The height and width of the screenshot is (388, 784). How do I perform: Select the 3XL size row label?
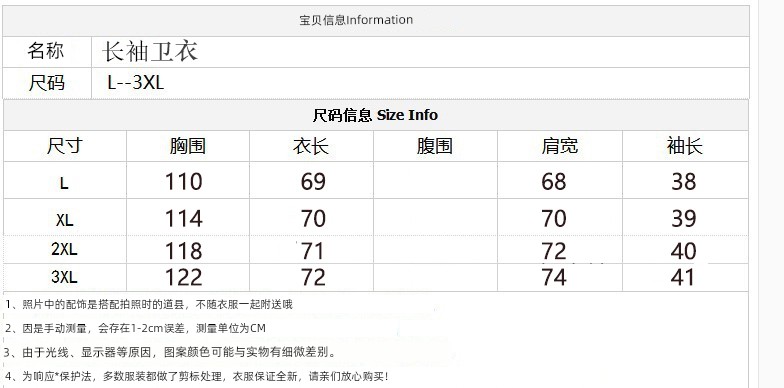[64, 276]
